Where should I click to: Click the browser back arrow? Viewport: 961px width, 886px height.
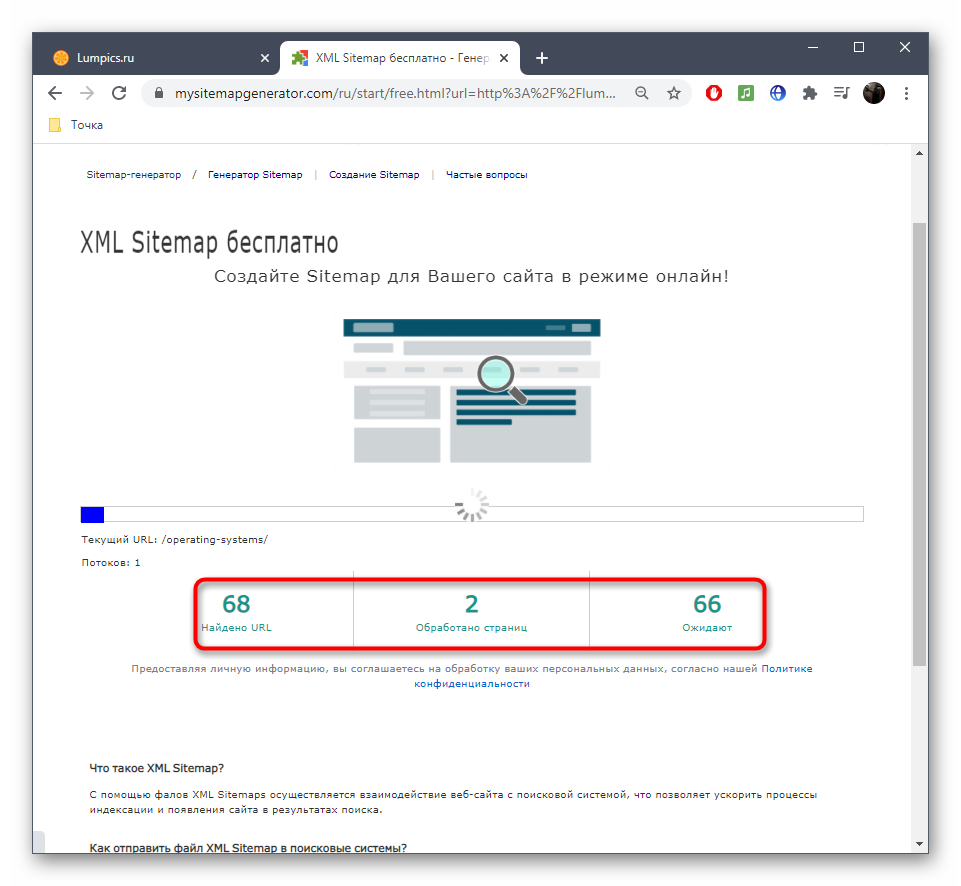coord(55,93)
